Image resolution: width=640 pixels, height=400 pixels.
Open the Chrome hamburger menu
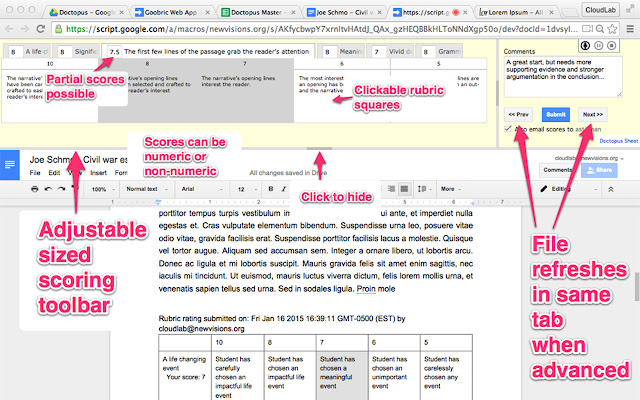click(630, 29)
